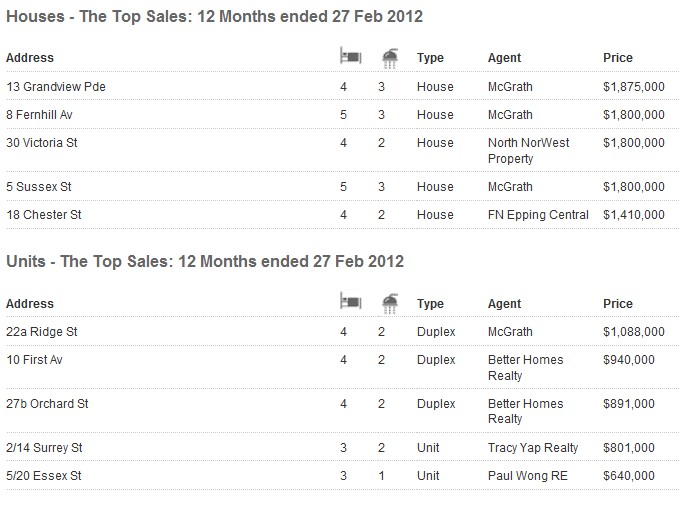Select agent Tracy Yap Realty

pyautogui.click(x=533, y=448)
